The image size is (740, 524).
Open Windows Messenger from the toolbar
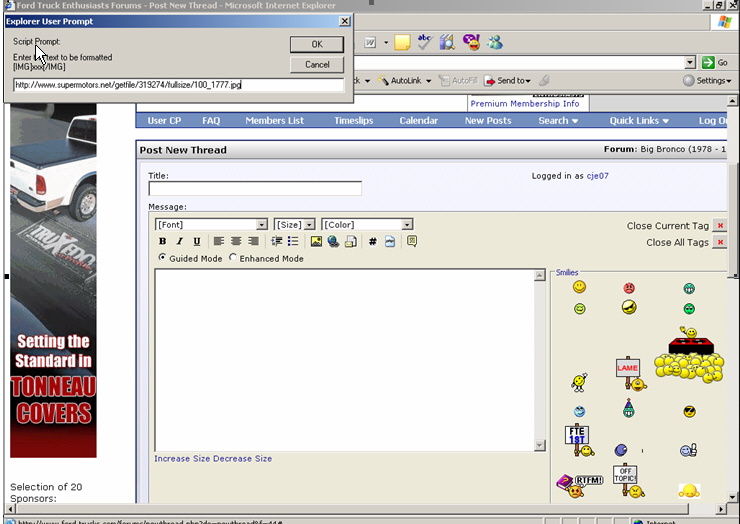pos(495,42)
